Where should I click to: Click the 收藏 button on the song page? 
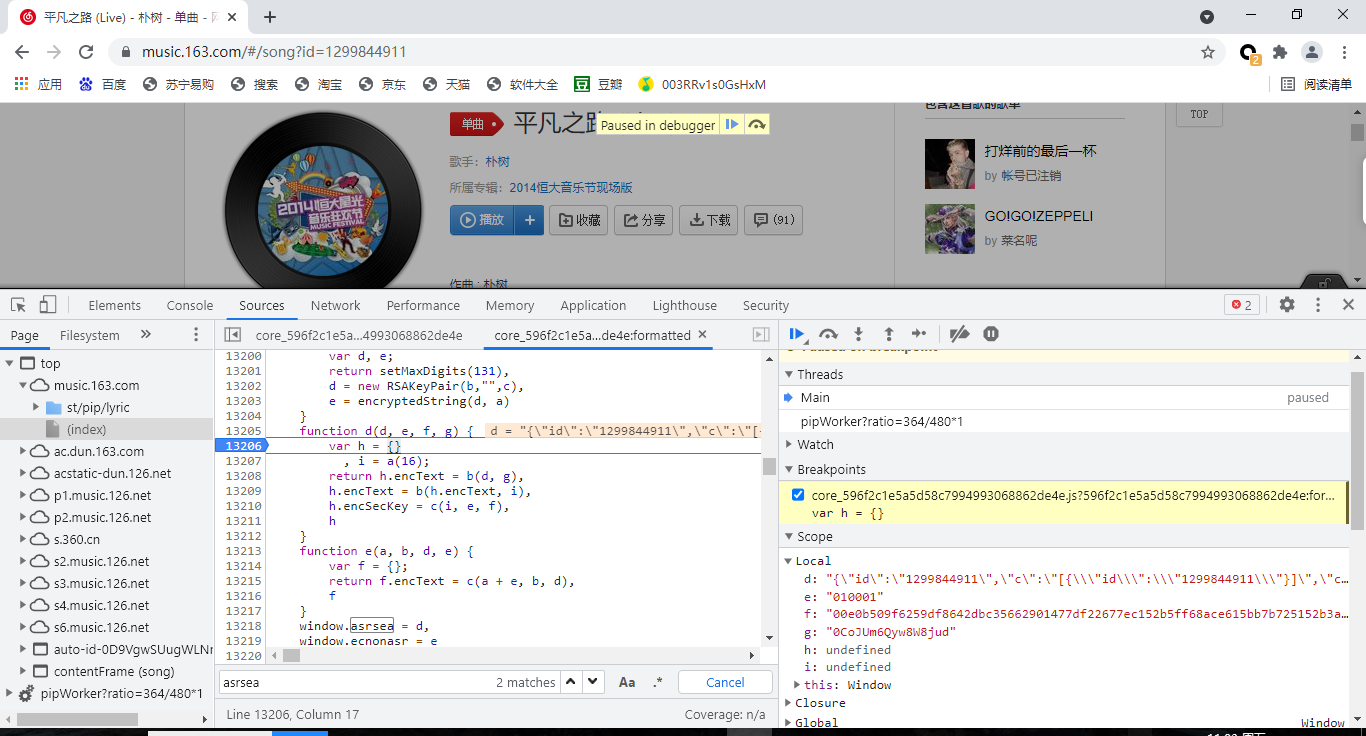pos(578,220)
